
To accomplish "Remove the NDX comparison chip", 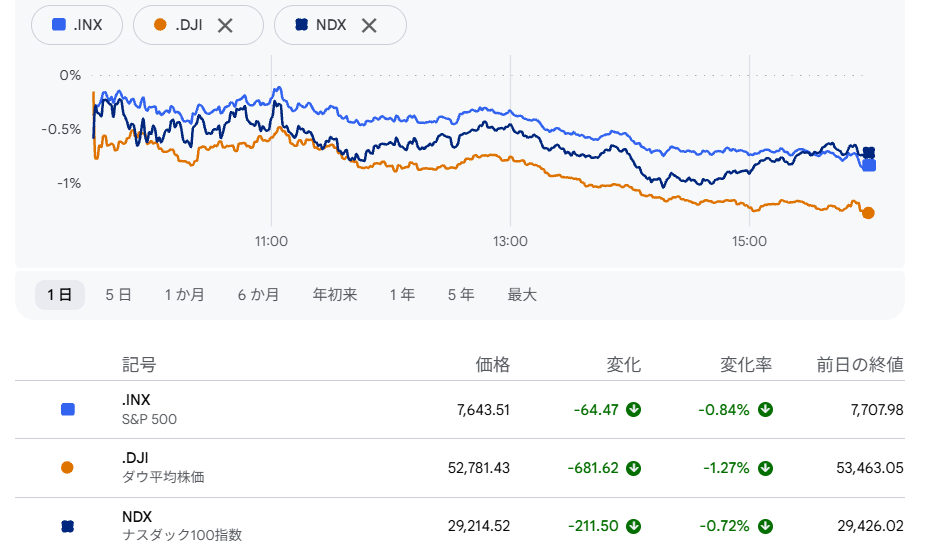I will coord(369,25).
